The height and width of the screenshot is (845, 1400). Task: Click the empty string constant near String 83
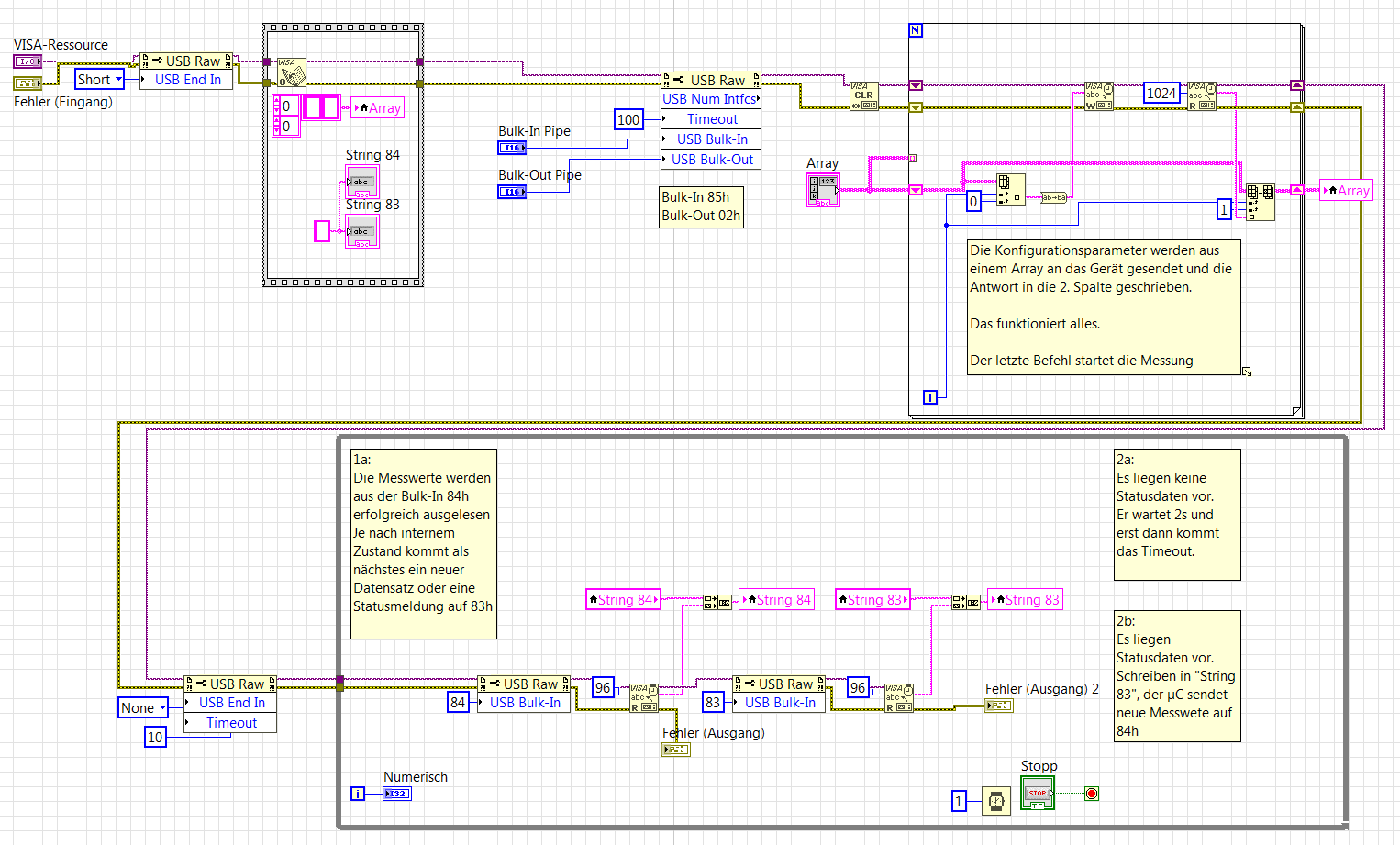pyautogui.click(x=322, y=231)
